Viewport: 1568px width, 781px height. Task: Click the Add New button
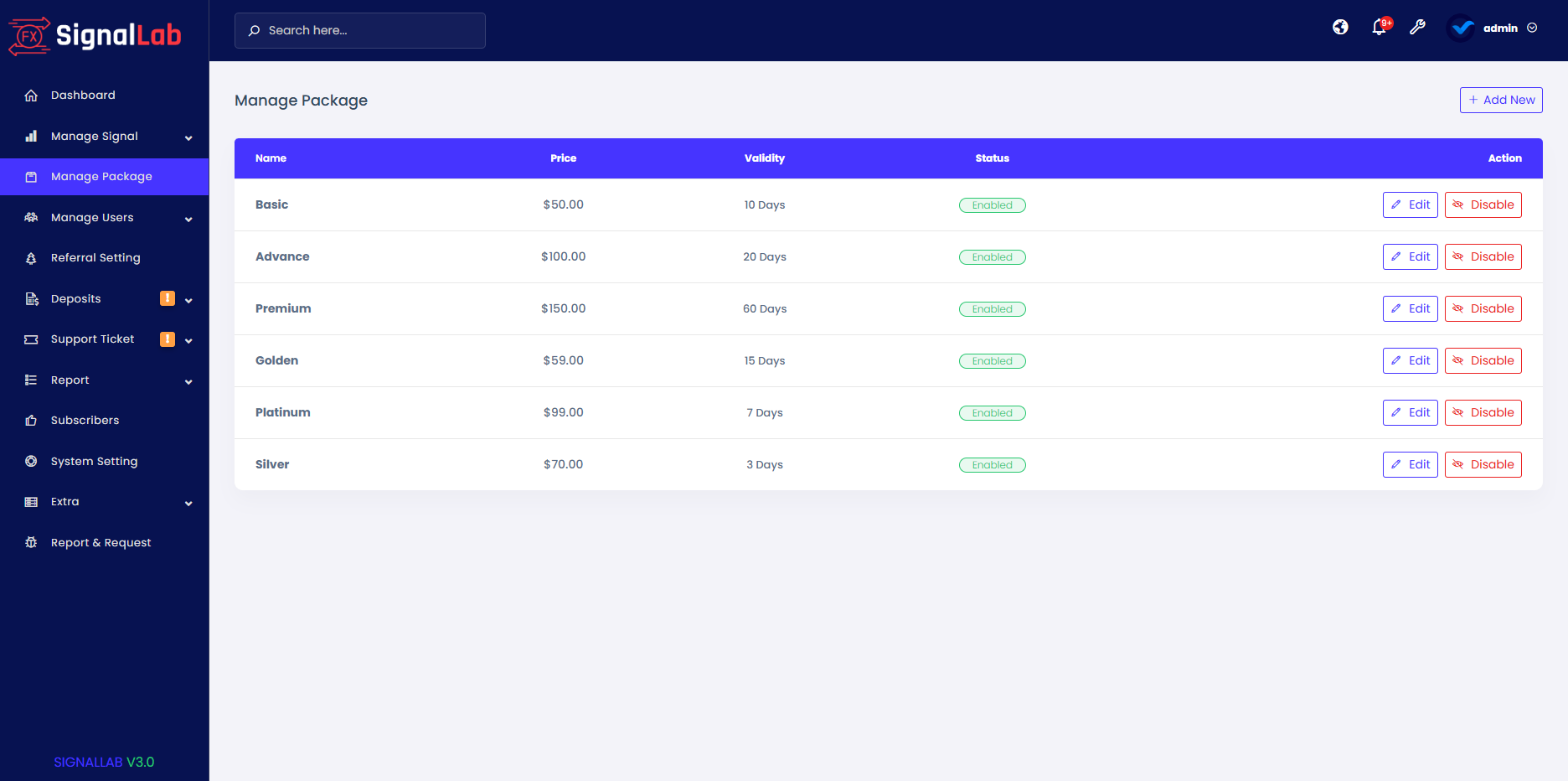[1500, 100]
